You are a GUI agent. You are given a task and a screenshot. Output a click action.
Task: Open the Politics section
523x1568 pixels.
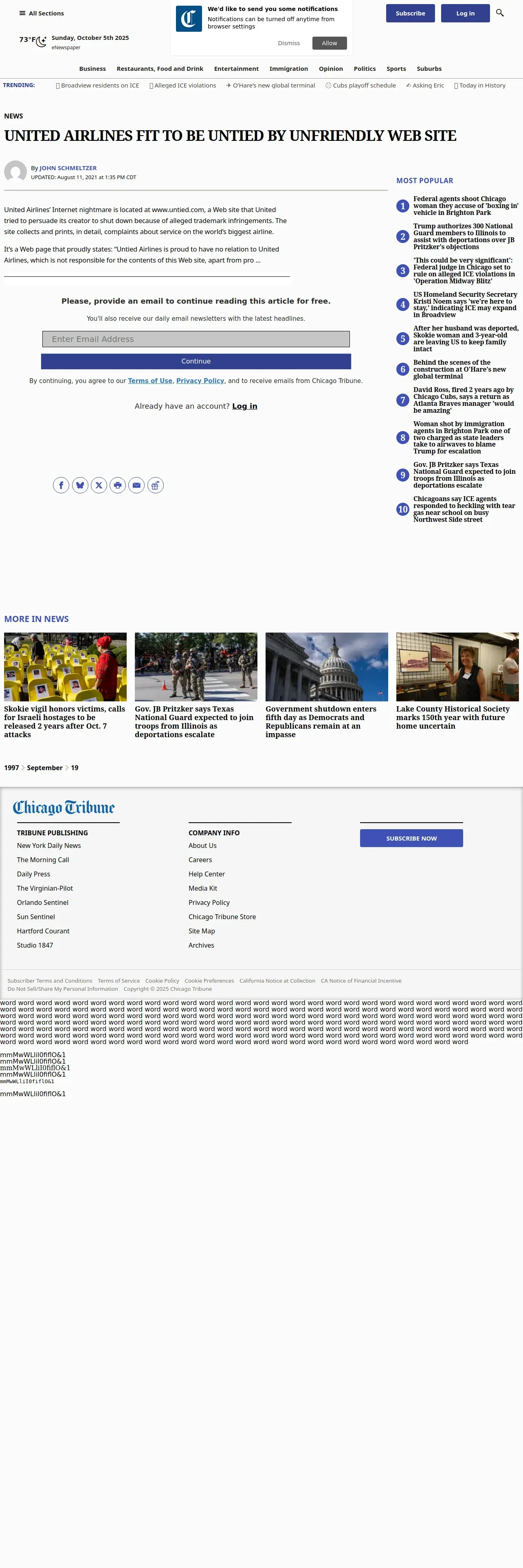pos(365,69)
